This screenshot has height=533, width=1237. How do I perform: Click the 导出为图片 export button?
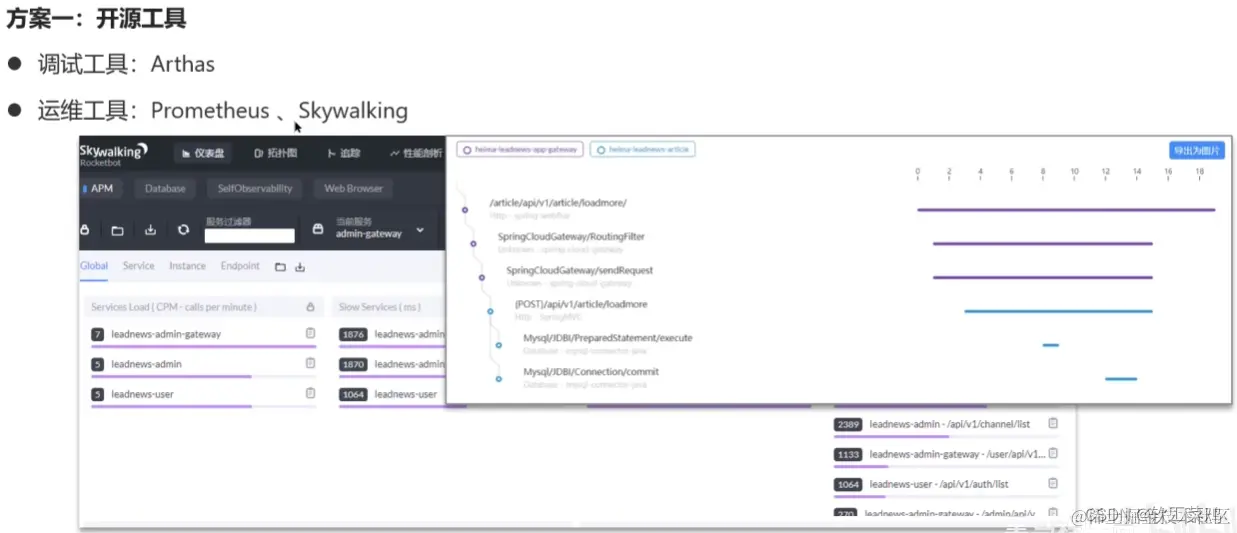(x=1197, y=150)
